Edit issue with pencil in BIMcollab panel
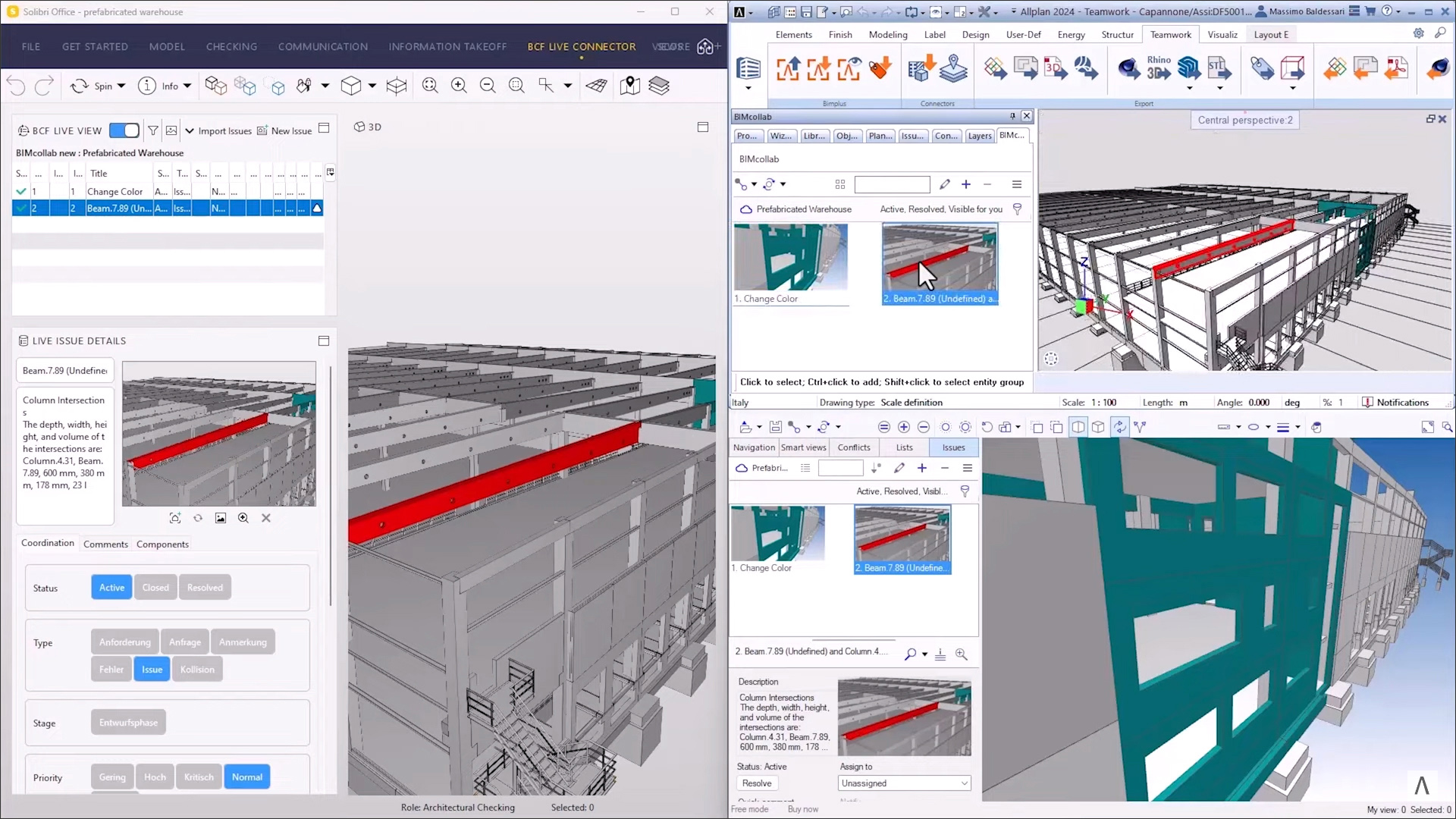This screenshot has height=819, width=1456. (945, 184)
